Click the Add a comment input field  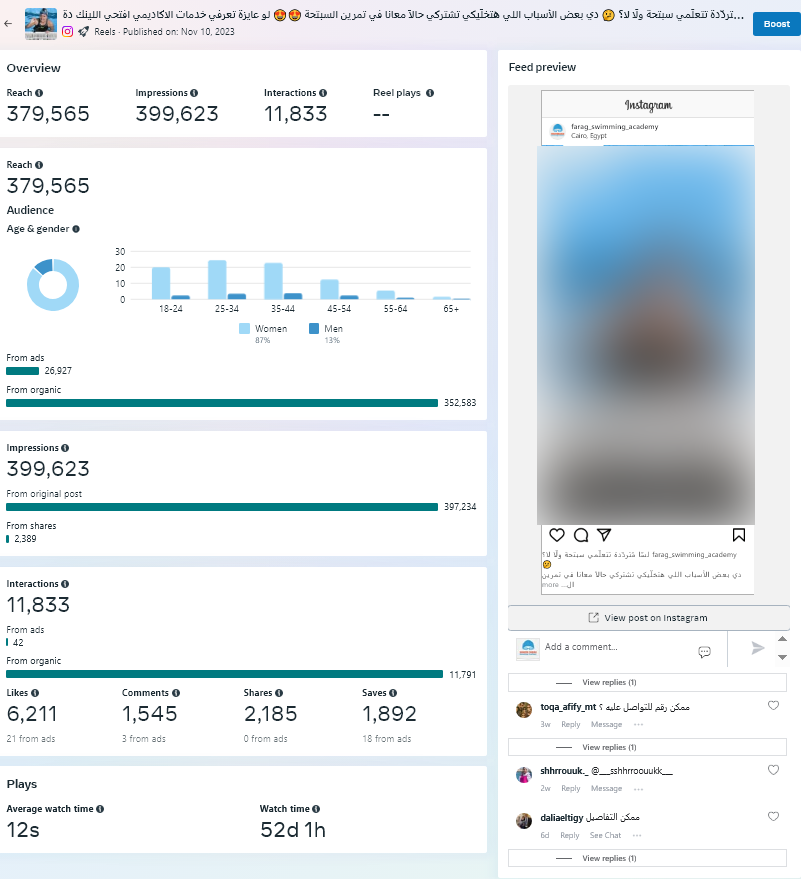tap(615, 647)
